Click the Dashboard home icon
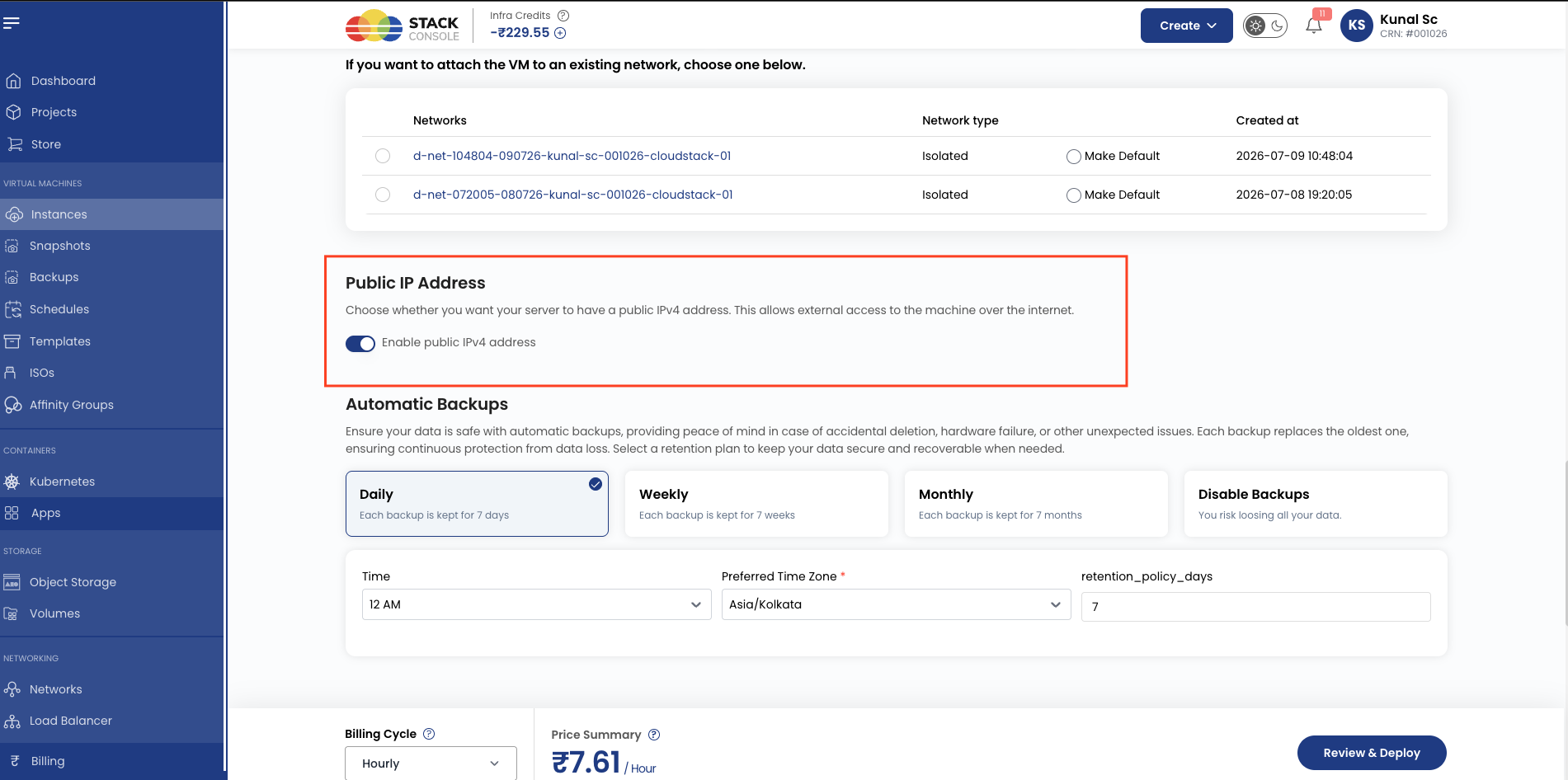The width and height of the screenshot is (1568, 780). [x=13, y=81]
